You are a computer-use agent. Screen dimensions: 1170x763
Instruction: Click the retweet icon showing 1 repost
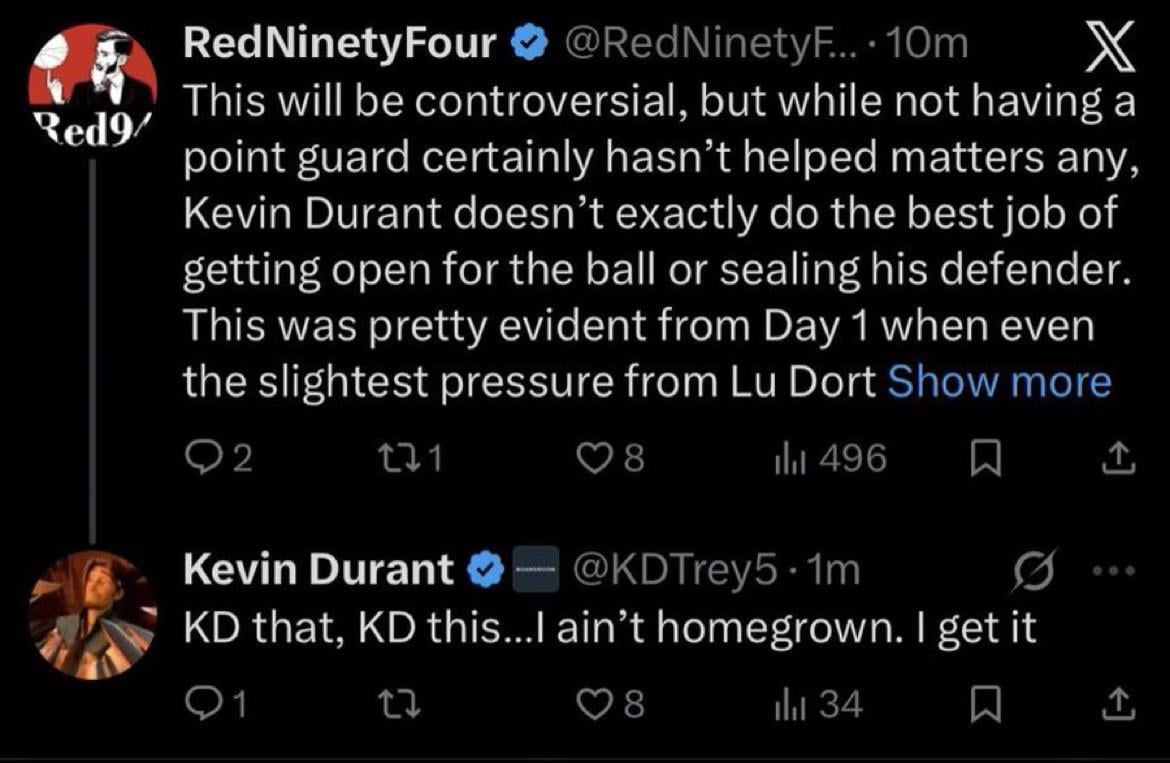400,458
